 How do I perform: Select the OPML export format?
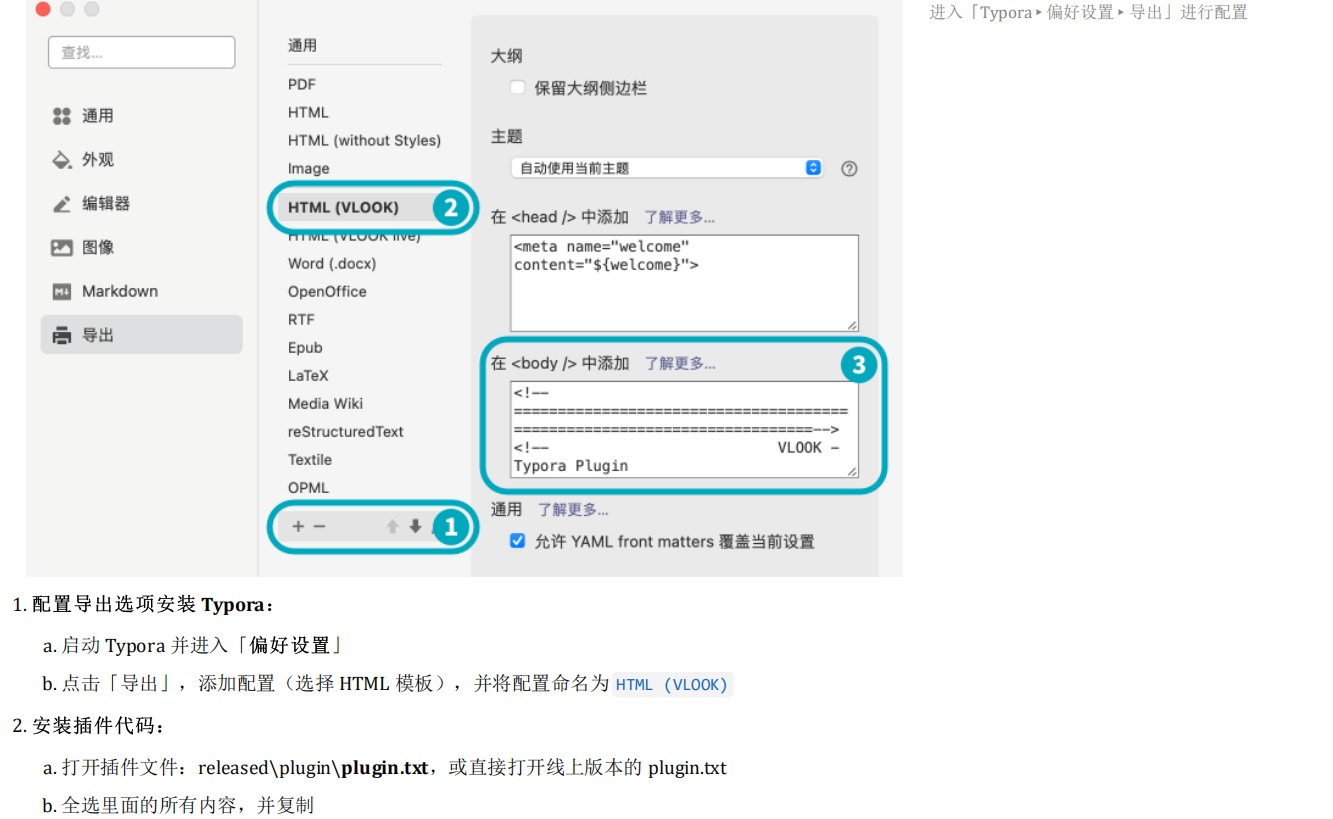308,487
